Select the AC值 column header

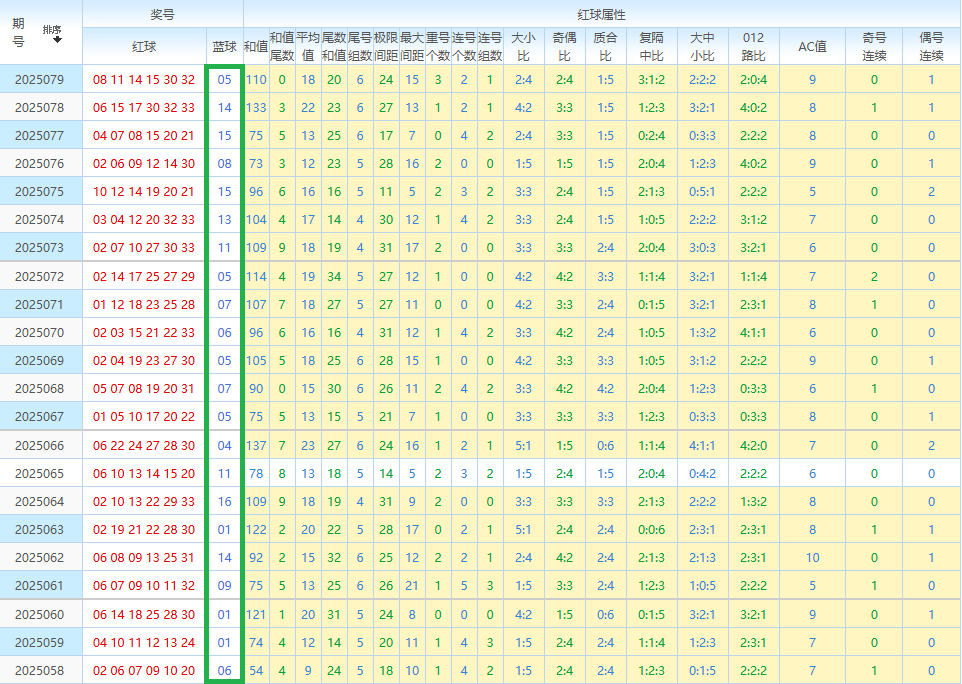point(812,47)
